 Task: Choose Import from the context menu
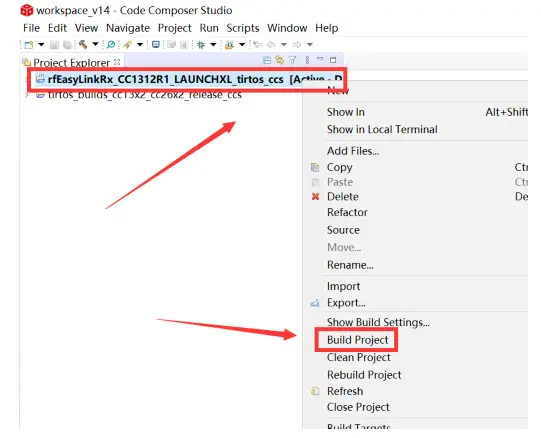343,286
